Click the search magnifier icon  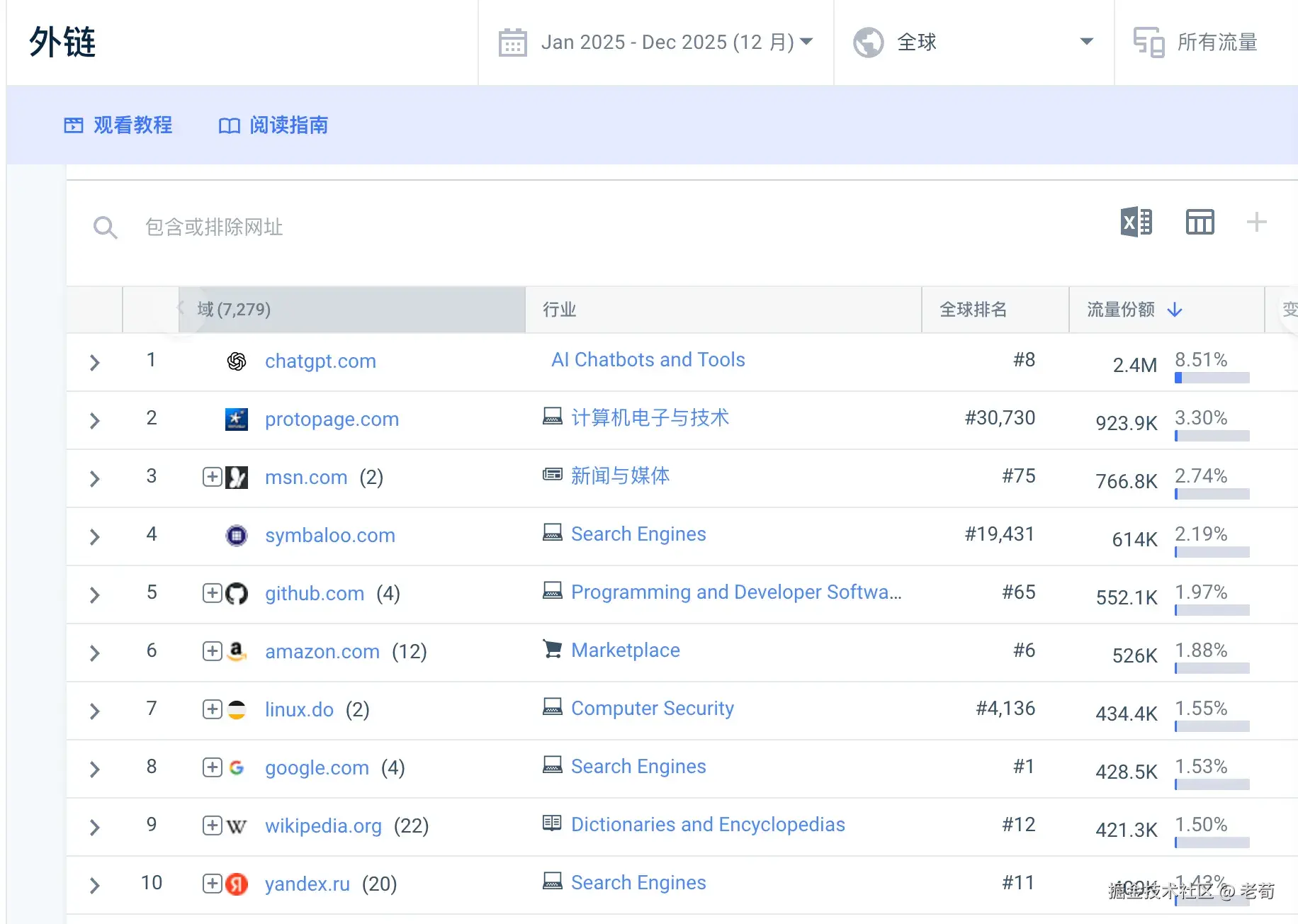click(x=106, y=227)
